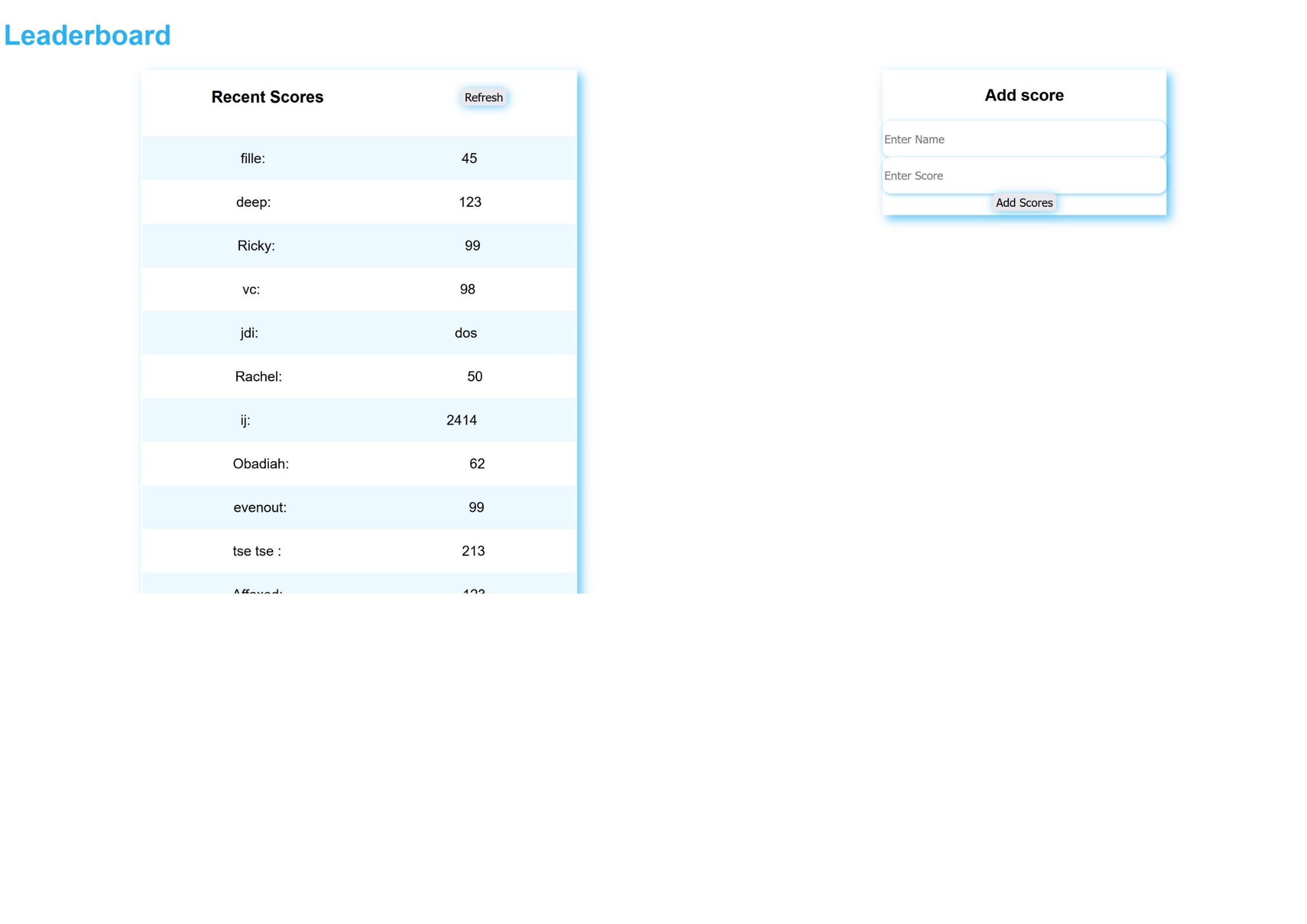The width and height of the screenshot is (1307, 924).
Task: Select the fille score row
Action: [359, 158]
